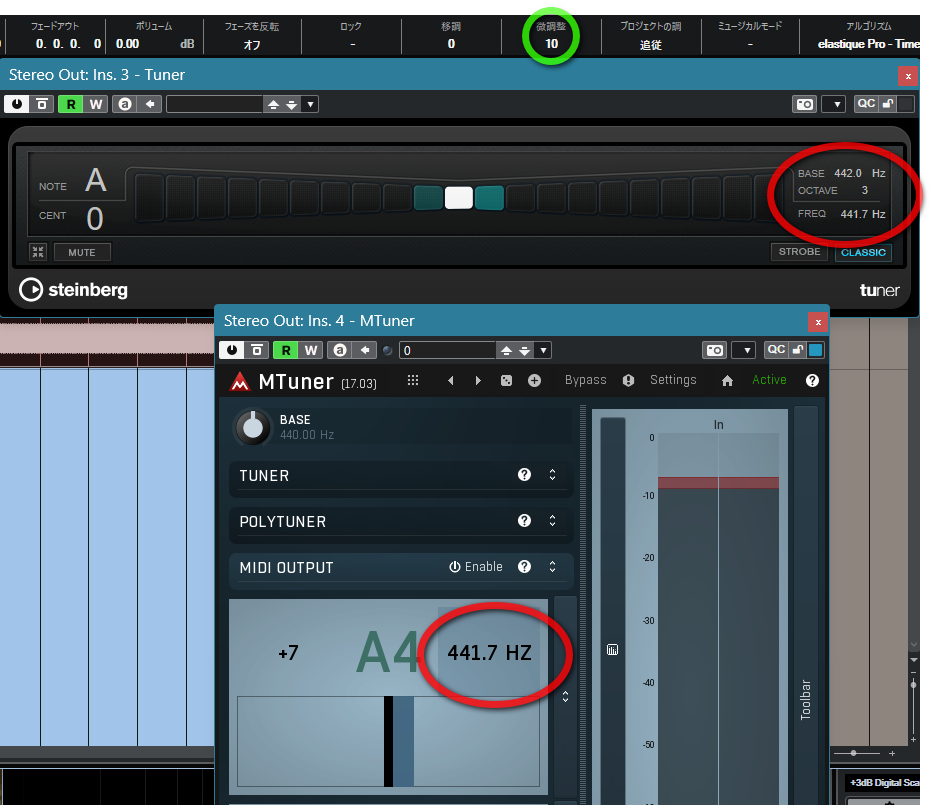Open the preset name field in Tuner window
Viewport: 930px width, 805px height.
tap(214, 104)
